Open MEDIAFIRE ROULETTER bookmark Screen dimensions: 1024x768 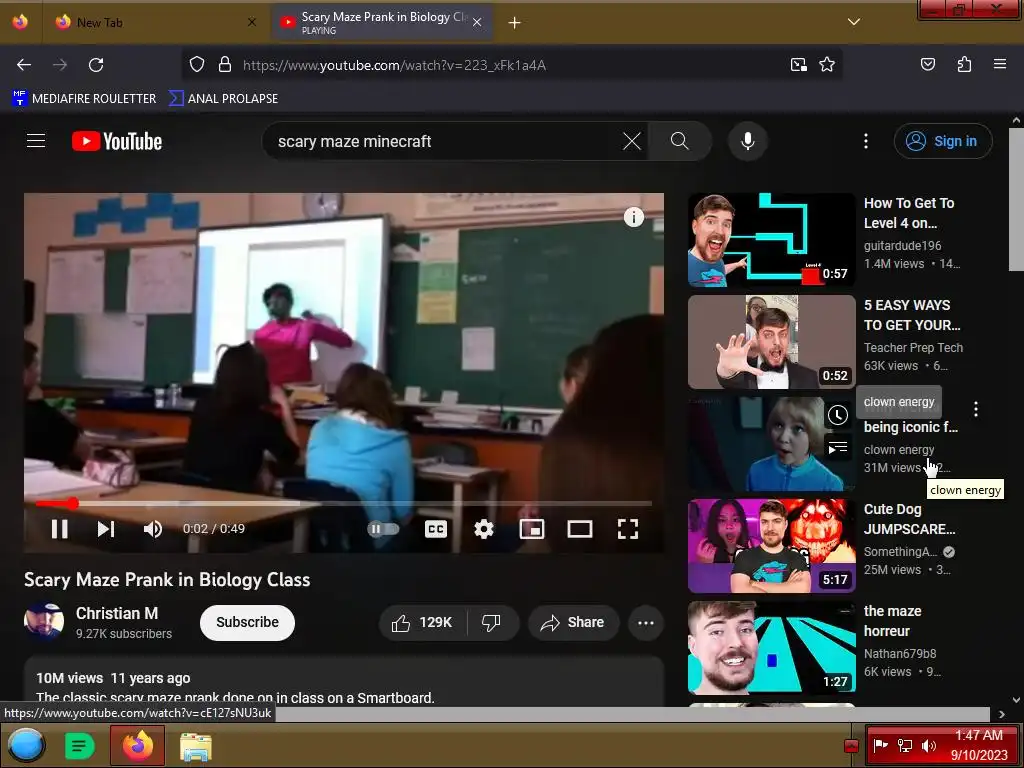tap(84, 99)
